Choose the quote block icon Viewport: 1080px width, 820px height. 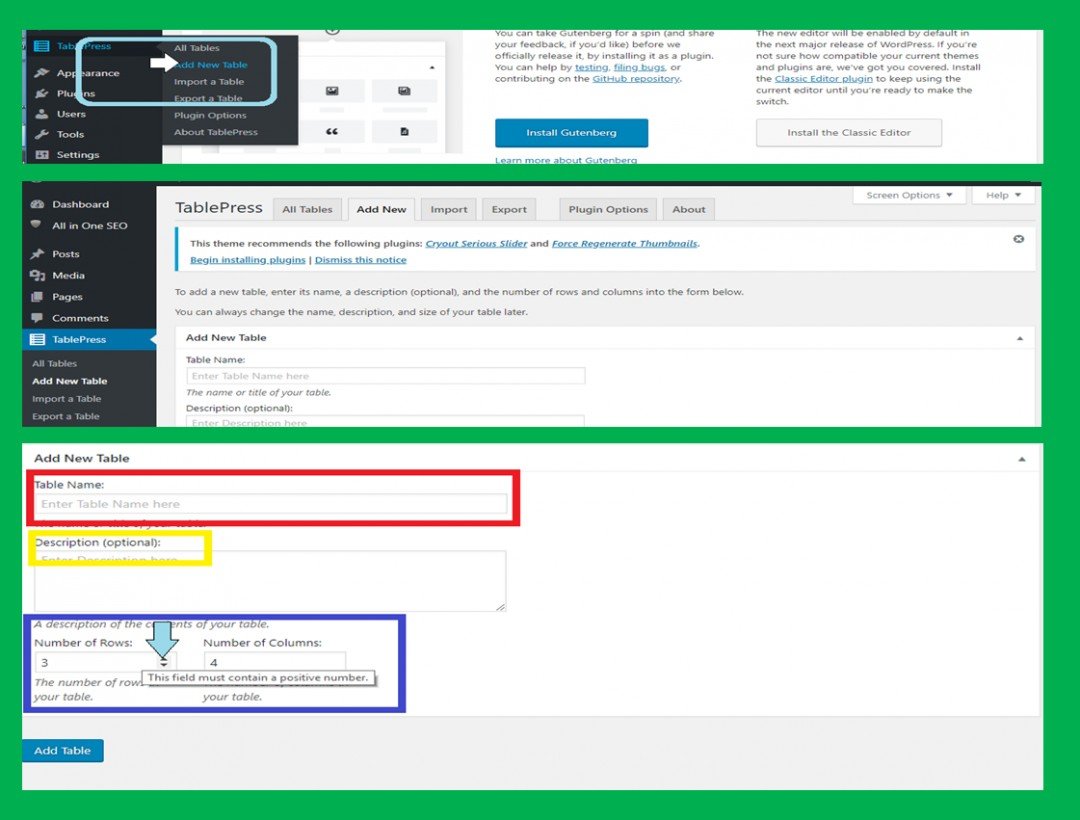pyautogui.click(x=332, y=132)
